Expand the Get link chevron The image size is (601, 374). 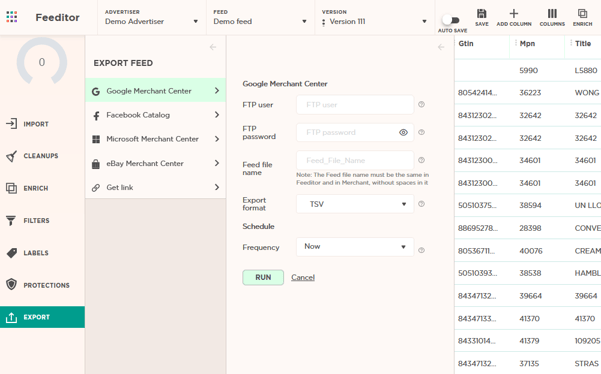point(217,187)
